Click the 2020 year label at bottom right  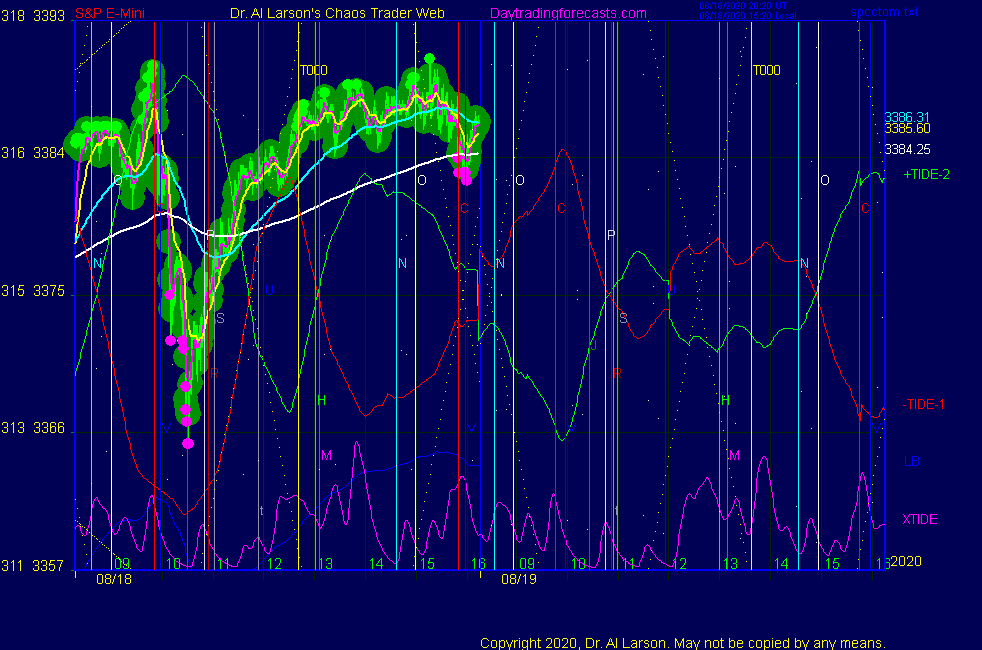[905, 561]
